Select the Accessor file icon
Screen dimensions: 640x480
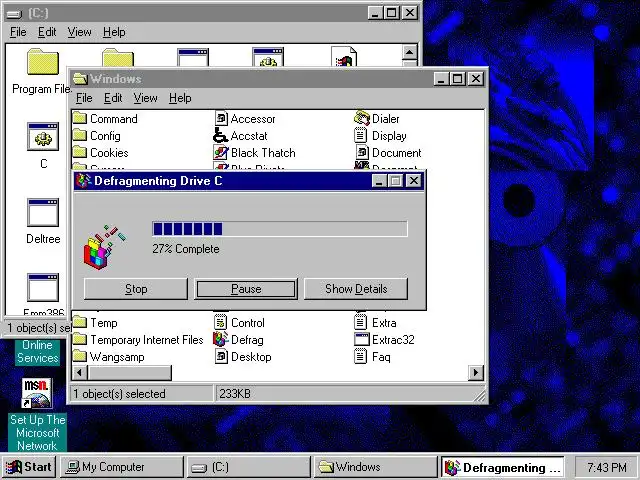[x=221, y=119]
